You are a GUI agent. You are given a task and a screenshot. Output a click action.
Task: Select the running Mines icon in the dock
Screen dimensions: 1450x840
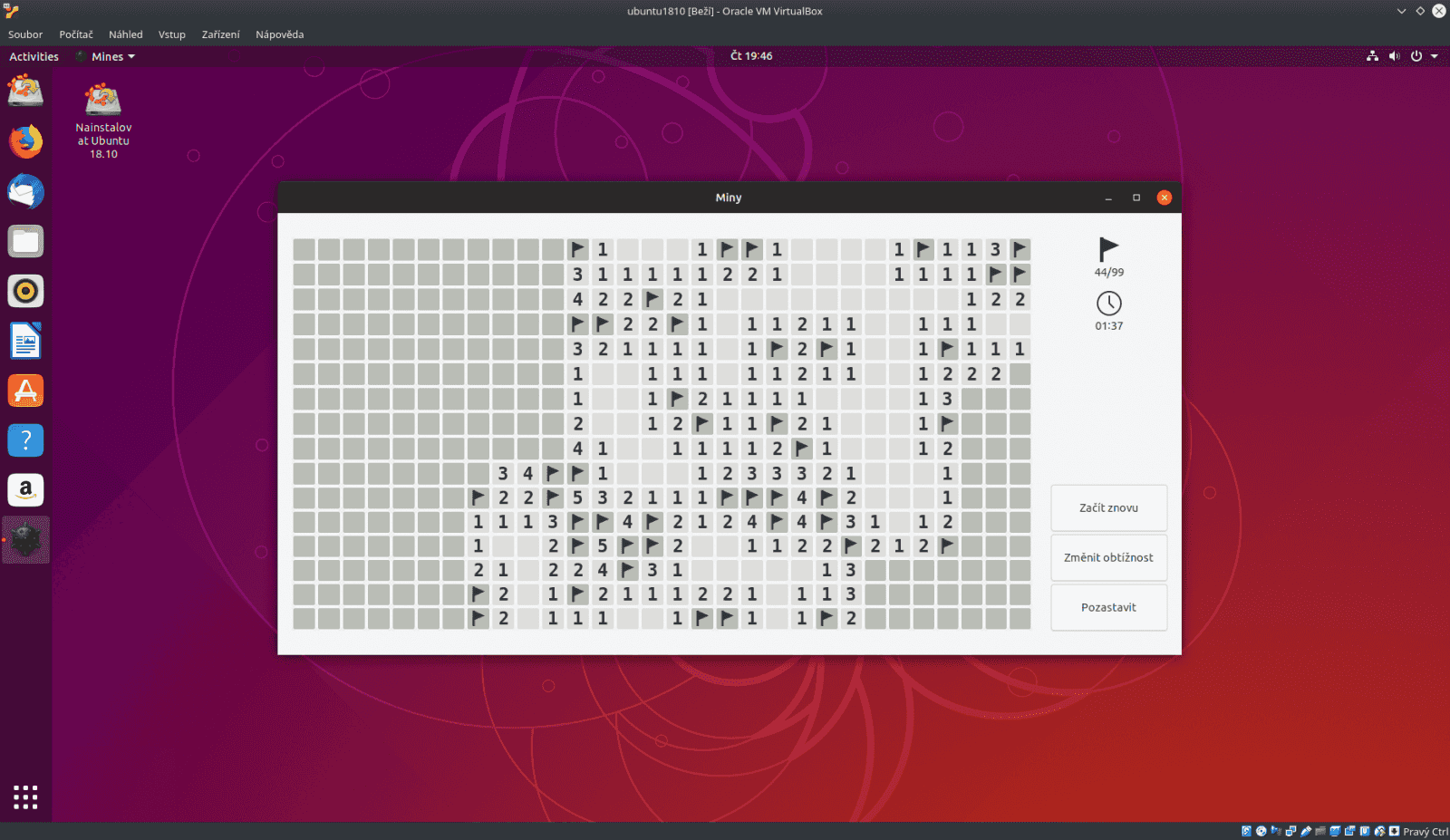[x=24, y=539]
